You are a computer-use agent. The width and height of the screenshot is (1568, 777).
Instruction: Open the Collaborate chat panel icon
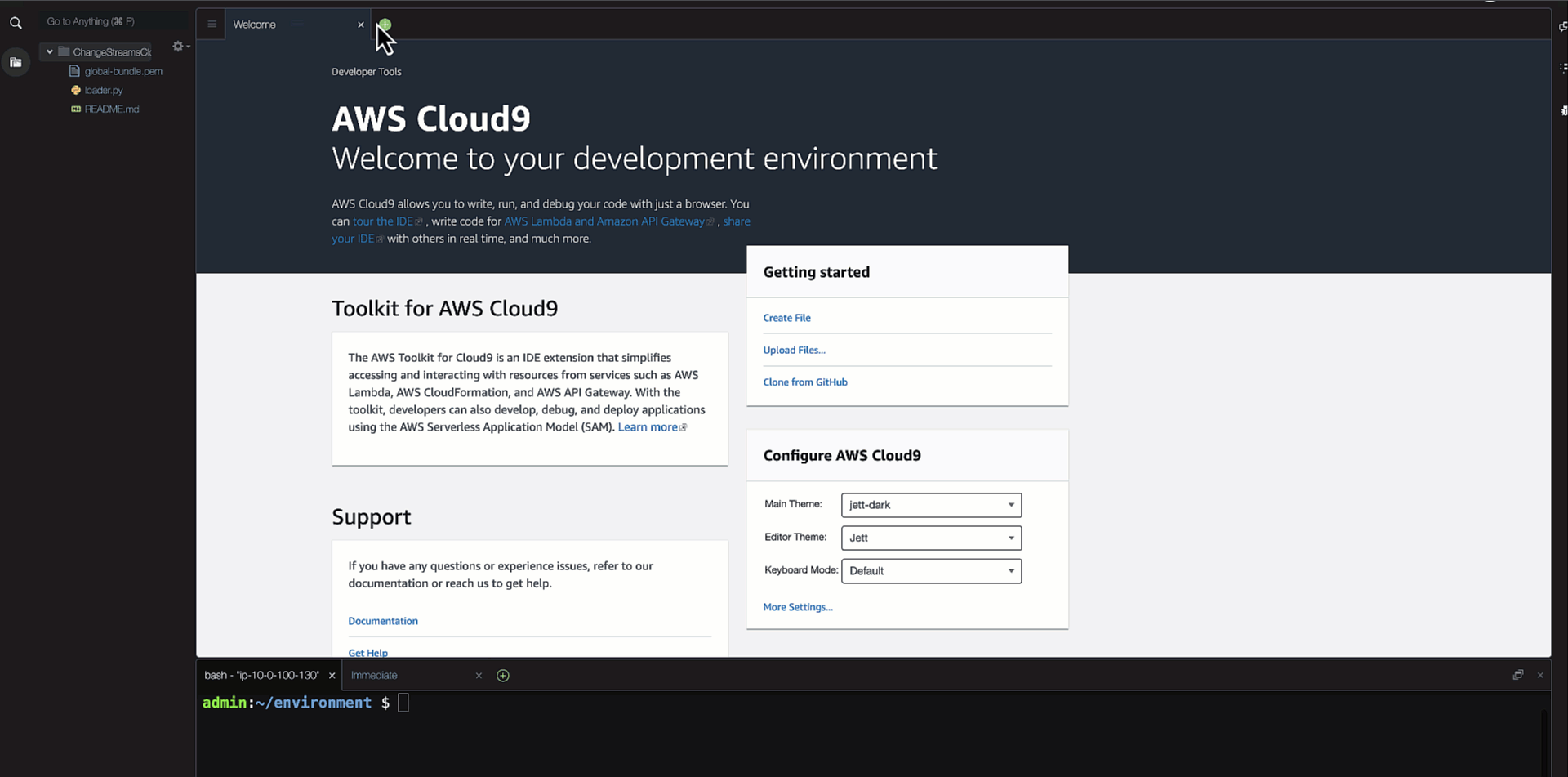(1562, 26)
